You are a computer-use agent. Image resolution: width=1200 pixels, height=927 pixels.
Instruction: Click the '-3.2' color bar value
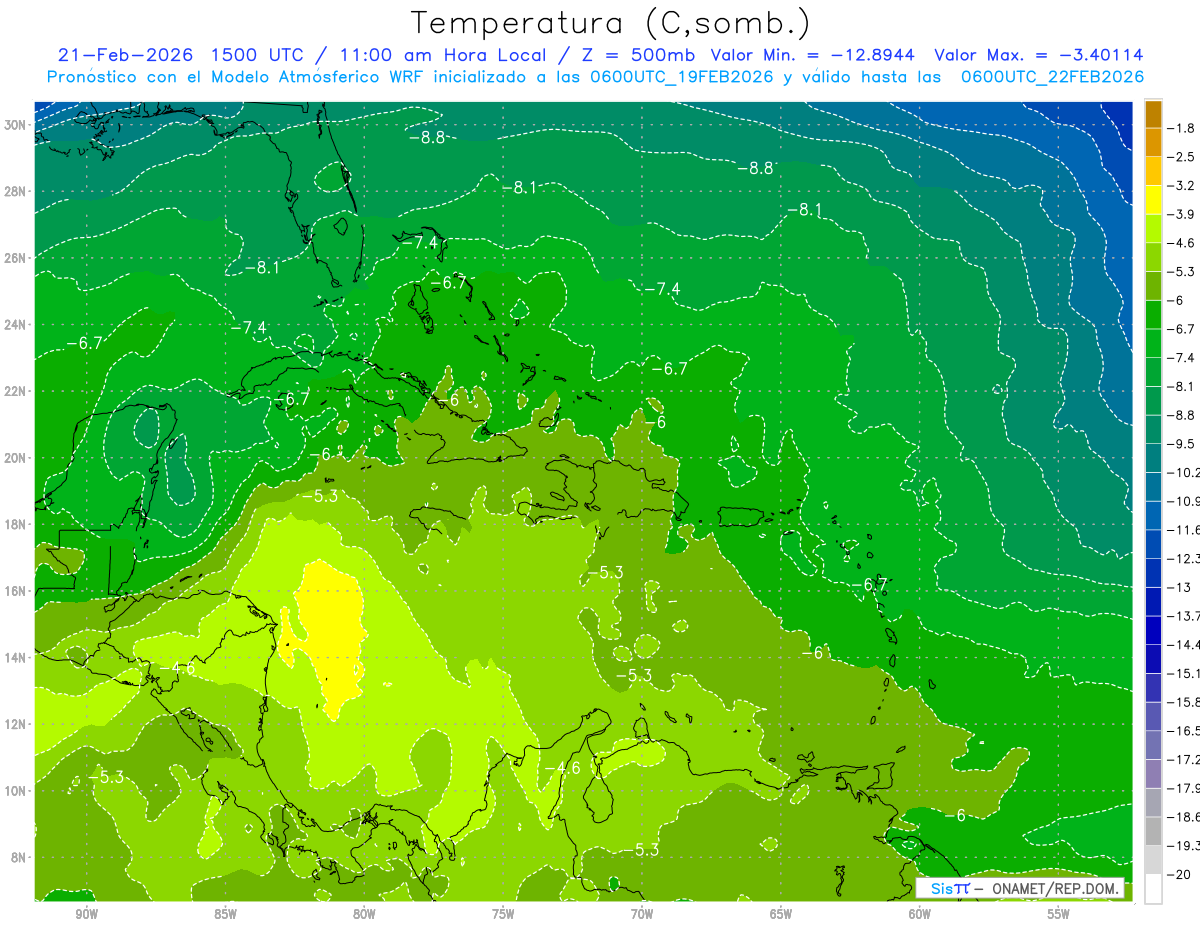1181,186
